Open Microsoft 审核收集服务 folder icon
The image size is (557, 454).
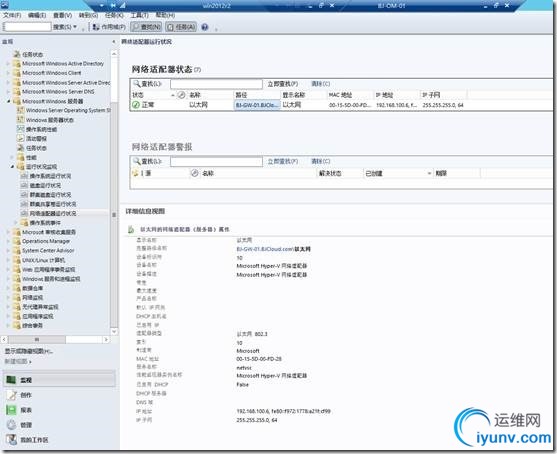[x=17, y=232]
